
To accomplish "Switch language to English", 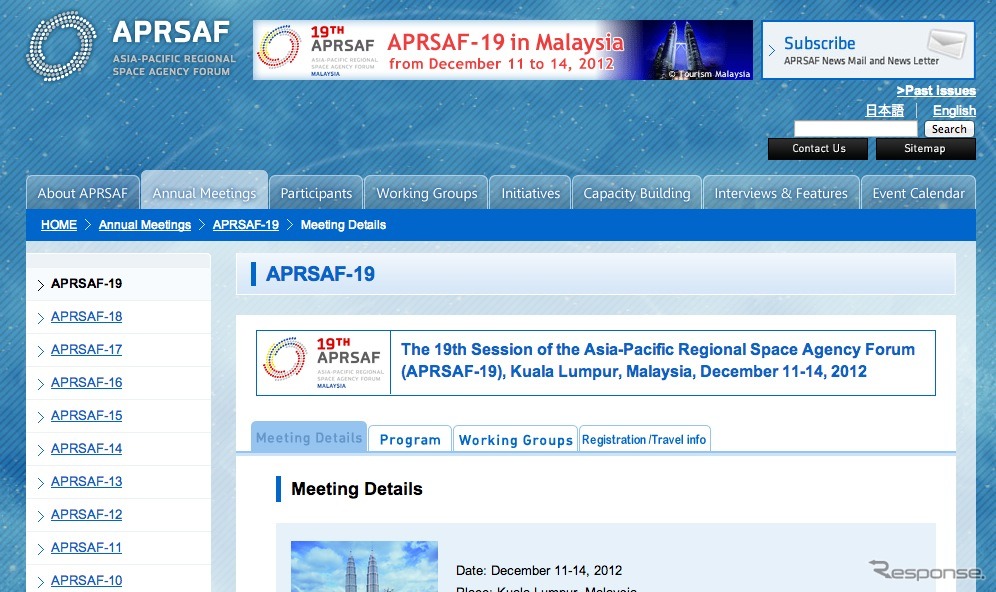I will click(x=954, y=111).
